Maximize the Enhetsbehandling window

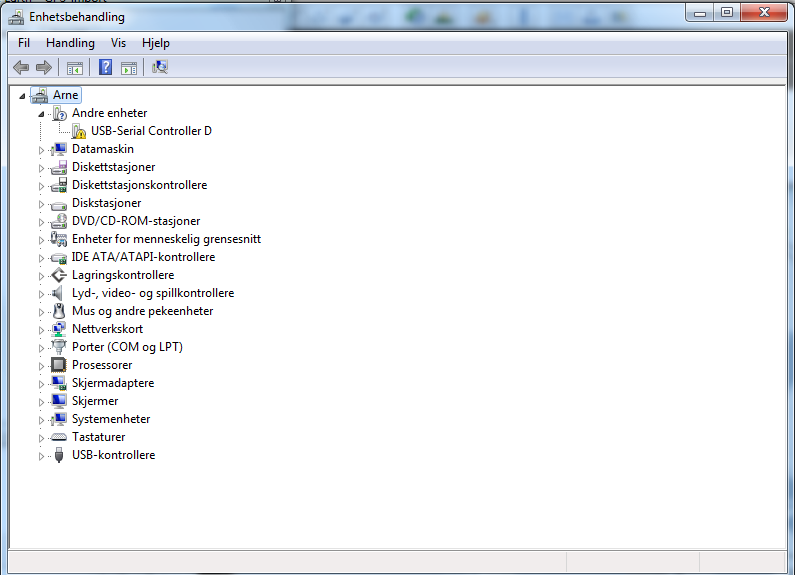727,13
